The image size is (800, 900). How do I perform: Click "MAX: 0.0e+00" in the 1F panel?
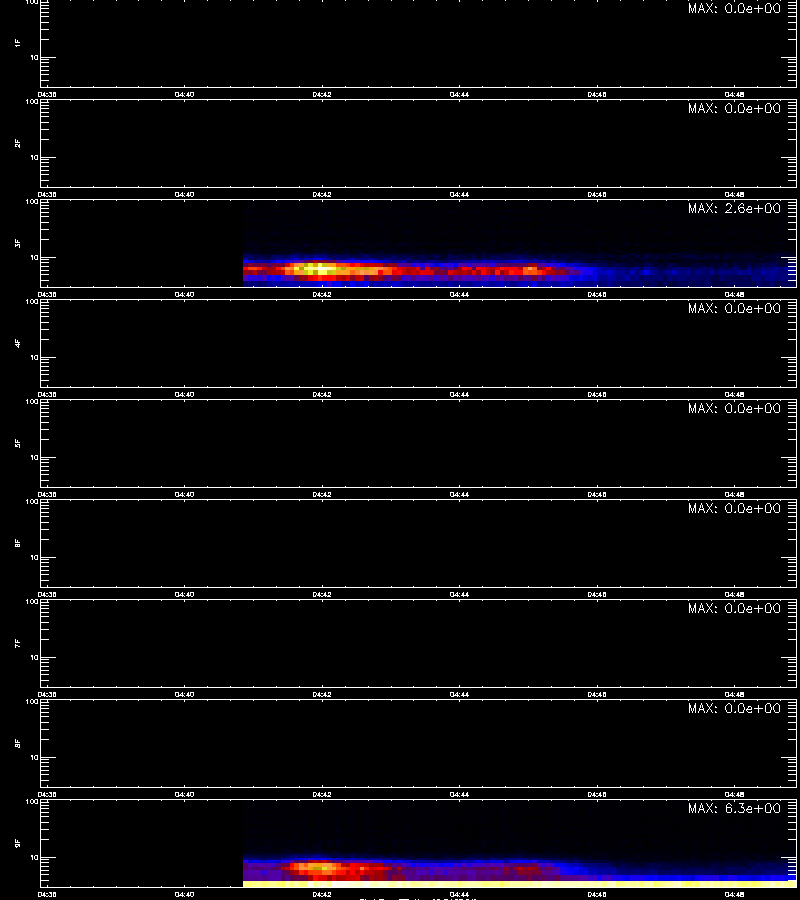734,8
